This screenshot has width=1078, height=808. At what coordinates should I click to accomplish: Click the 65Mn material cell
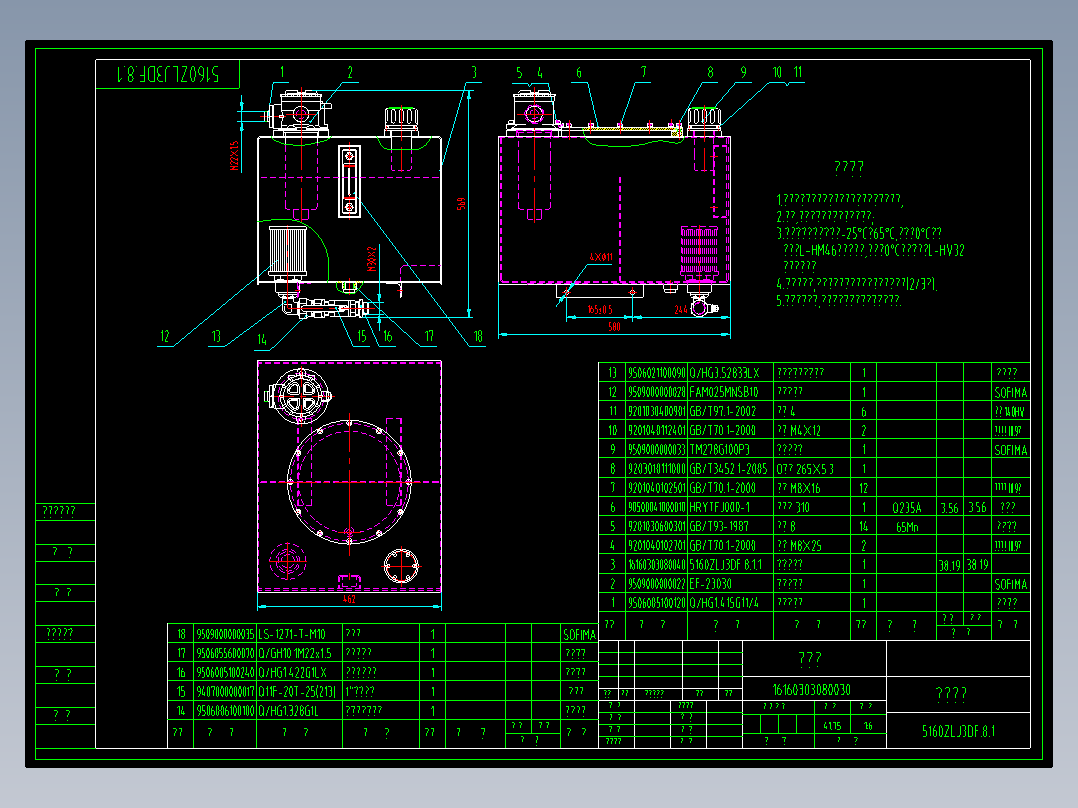(907, 527)
